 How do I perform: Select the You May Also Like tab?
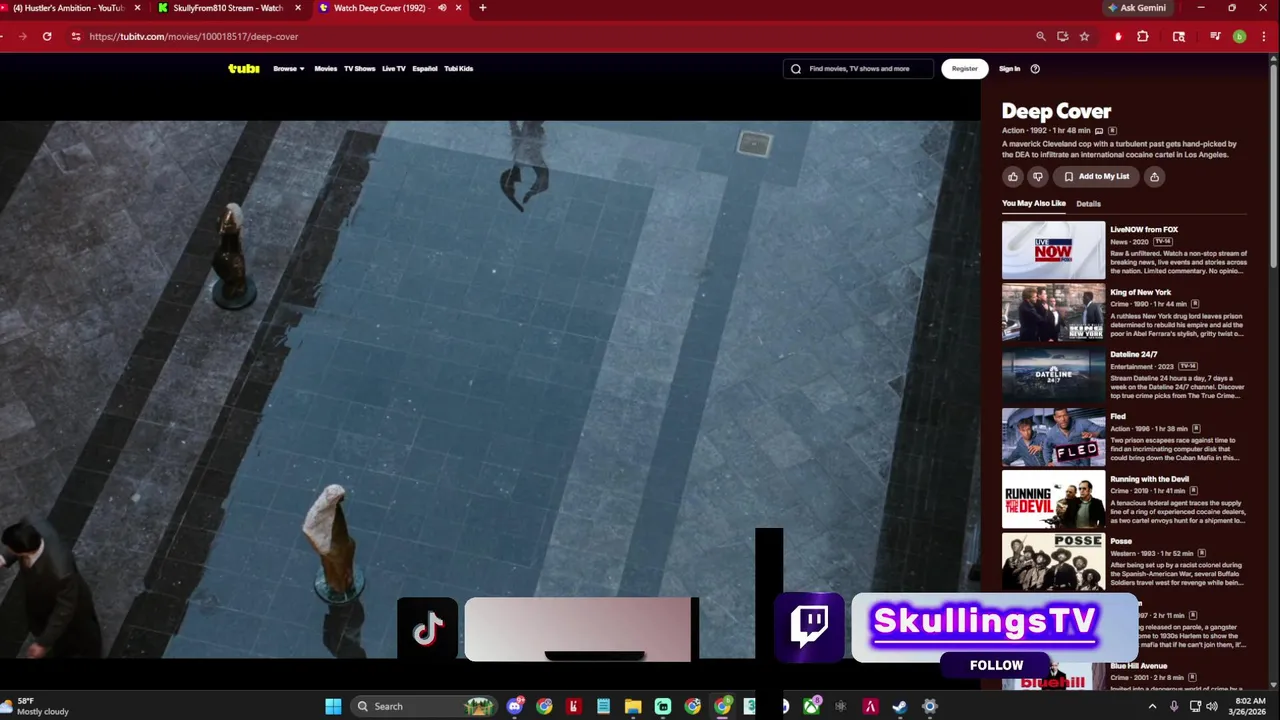(1034, 204)
